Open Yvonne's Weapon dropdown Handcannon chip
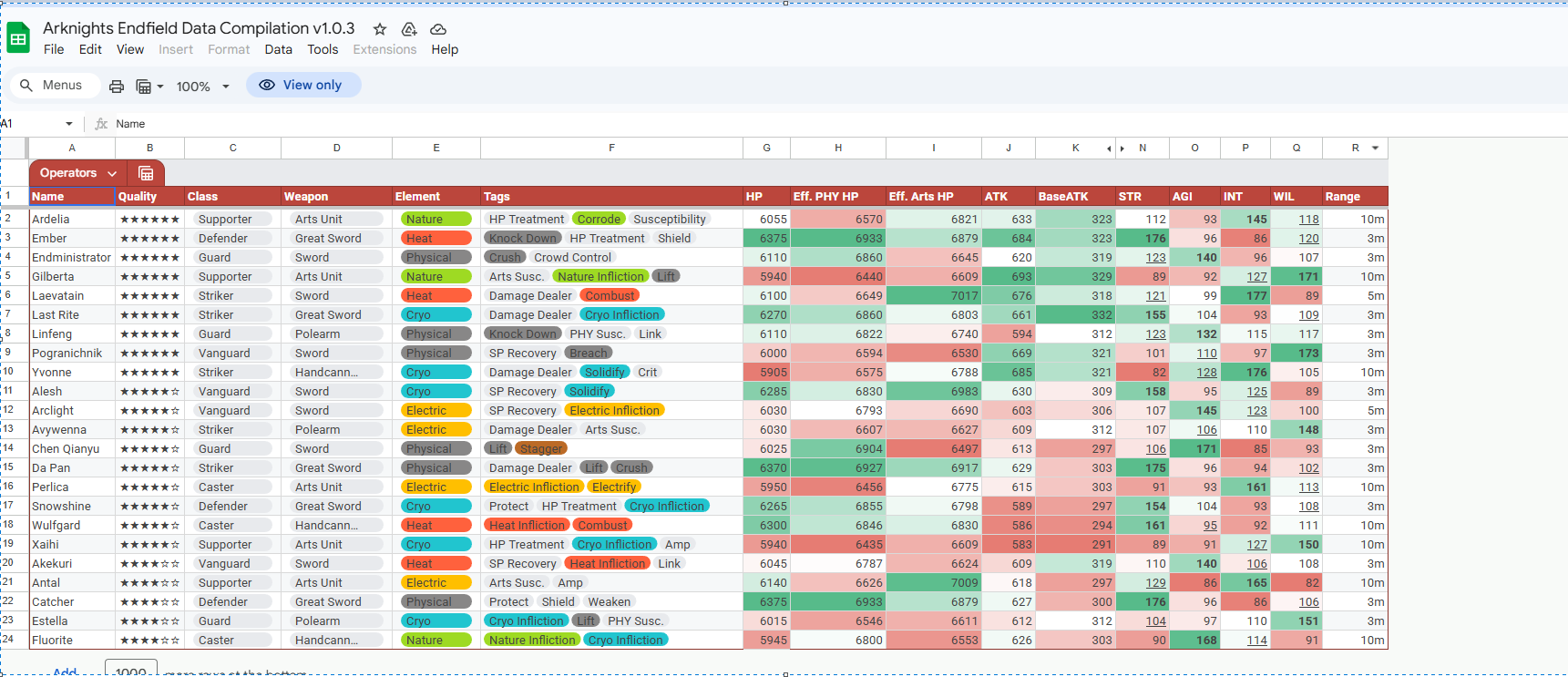 (x=336, y=372)
